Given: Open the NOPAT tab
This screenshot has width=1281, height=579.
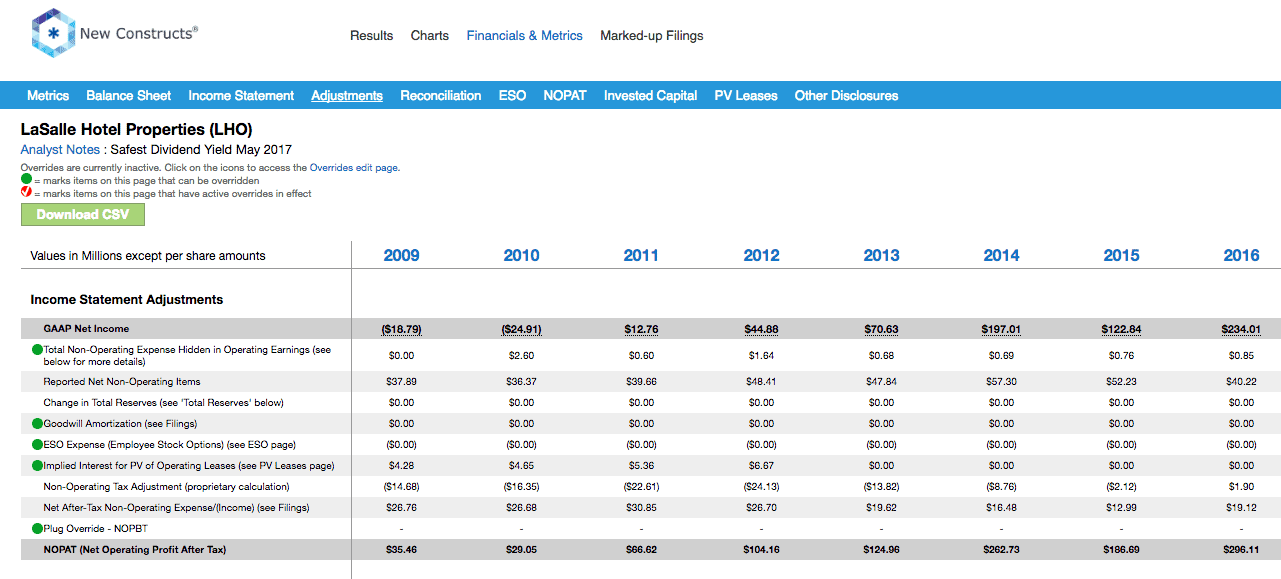Looking at the screenshot, I should point(565,95).
